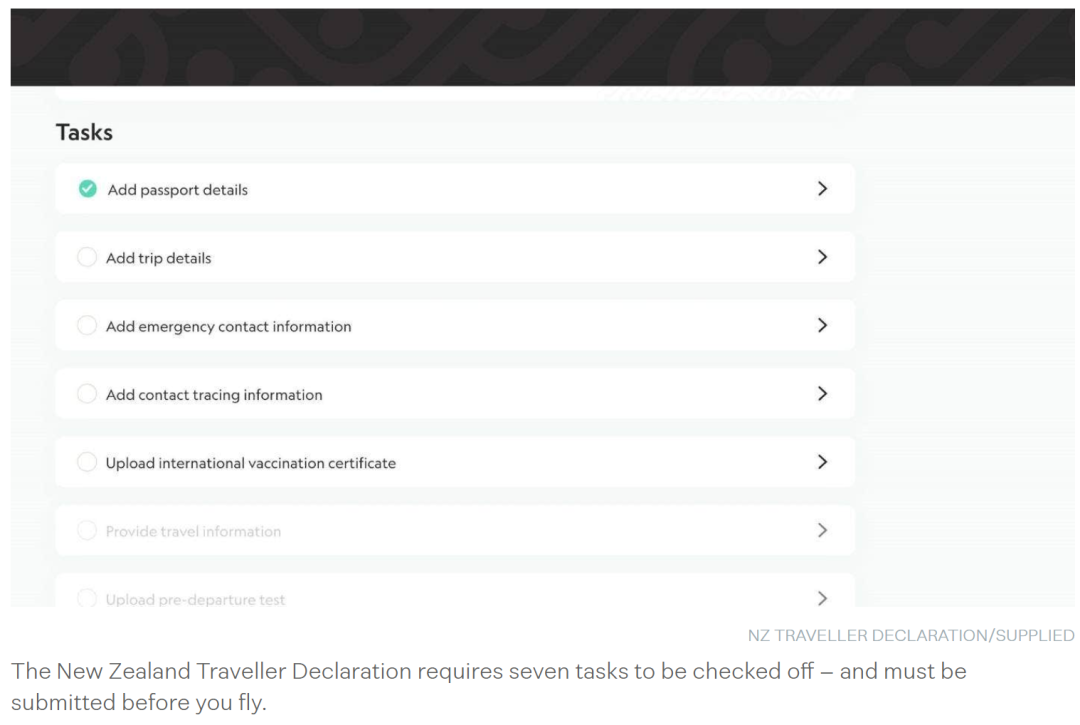The width and height of the screenshot is (1080, 725).
Task: Open Provide travel information with right arrow
Action: (x=822, y=530)
